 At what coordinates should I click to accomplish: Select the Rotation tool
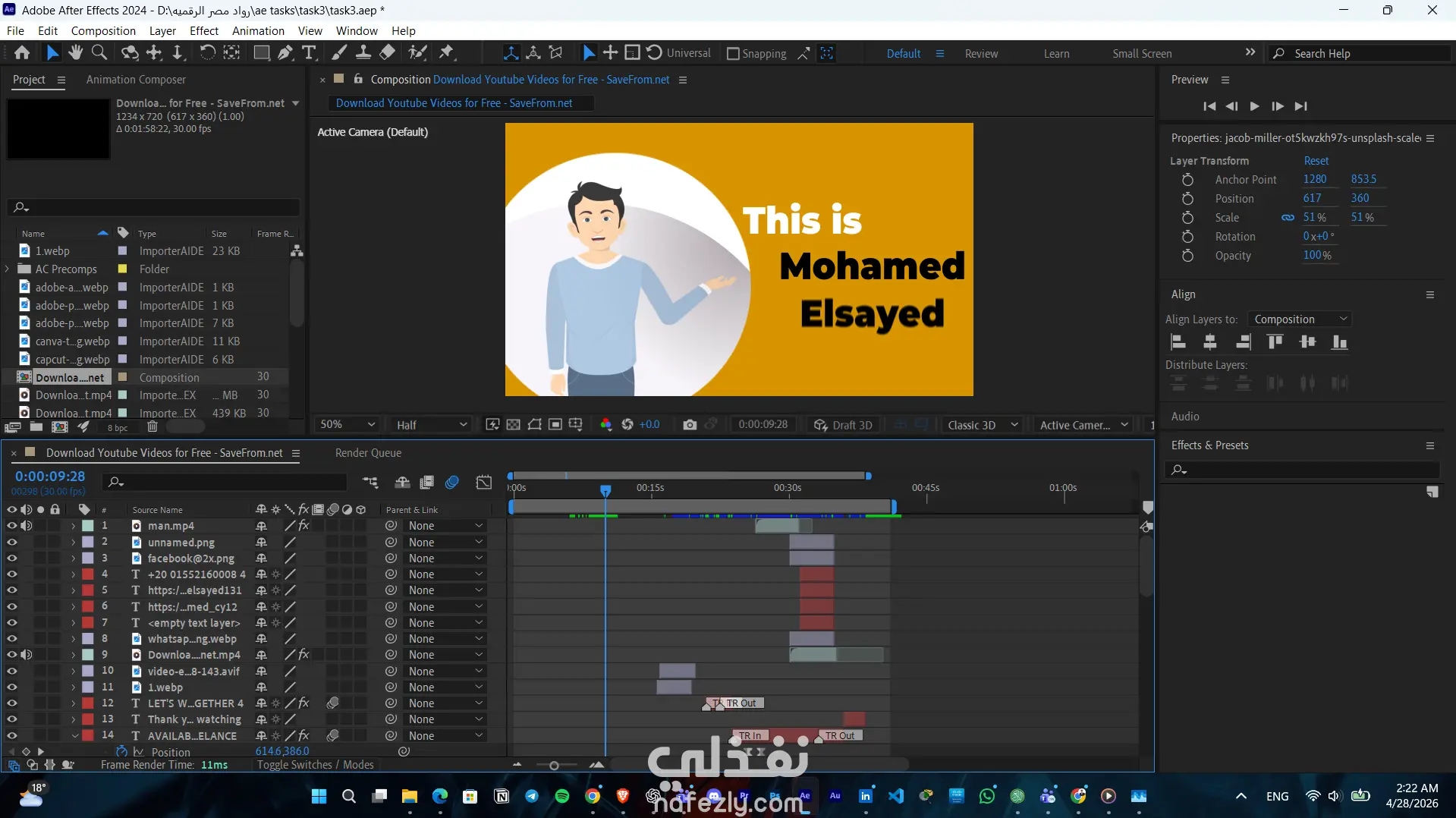(x=207, y=52)
